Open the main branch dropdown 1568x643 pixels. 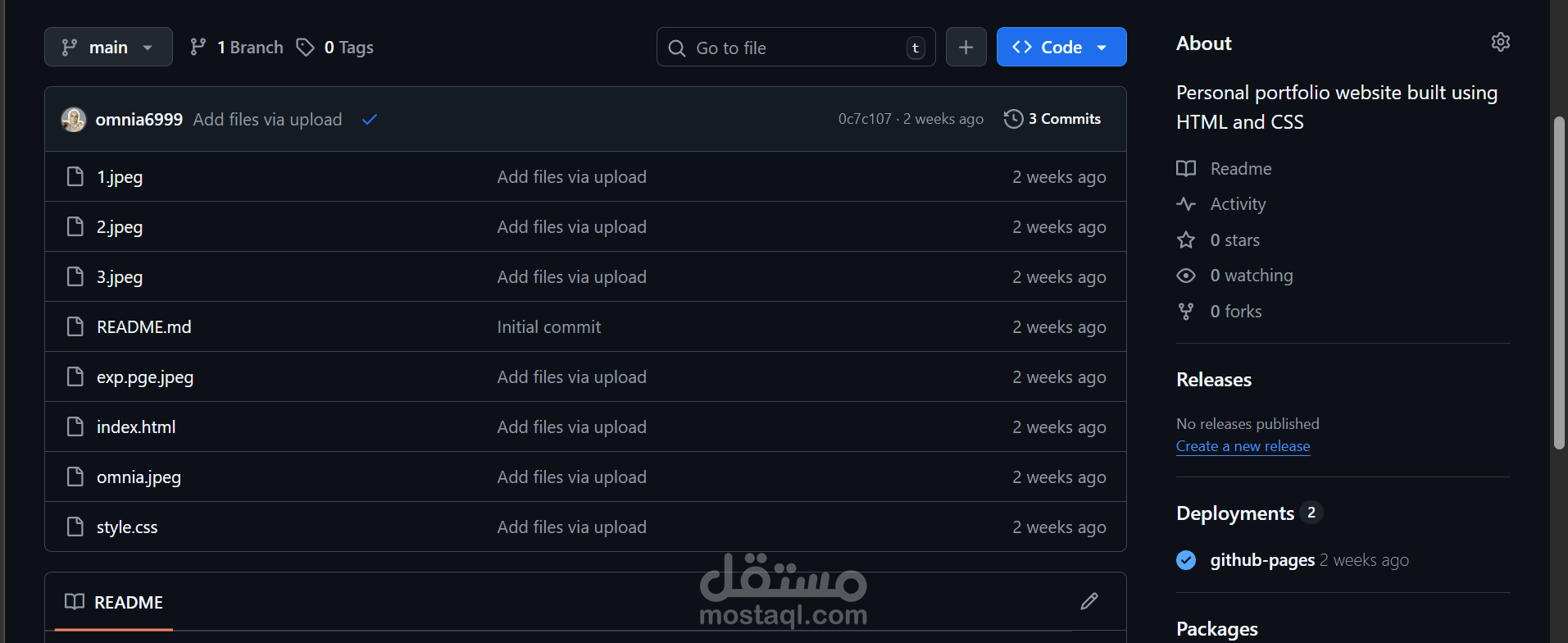coord(108,47)
